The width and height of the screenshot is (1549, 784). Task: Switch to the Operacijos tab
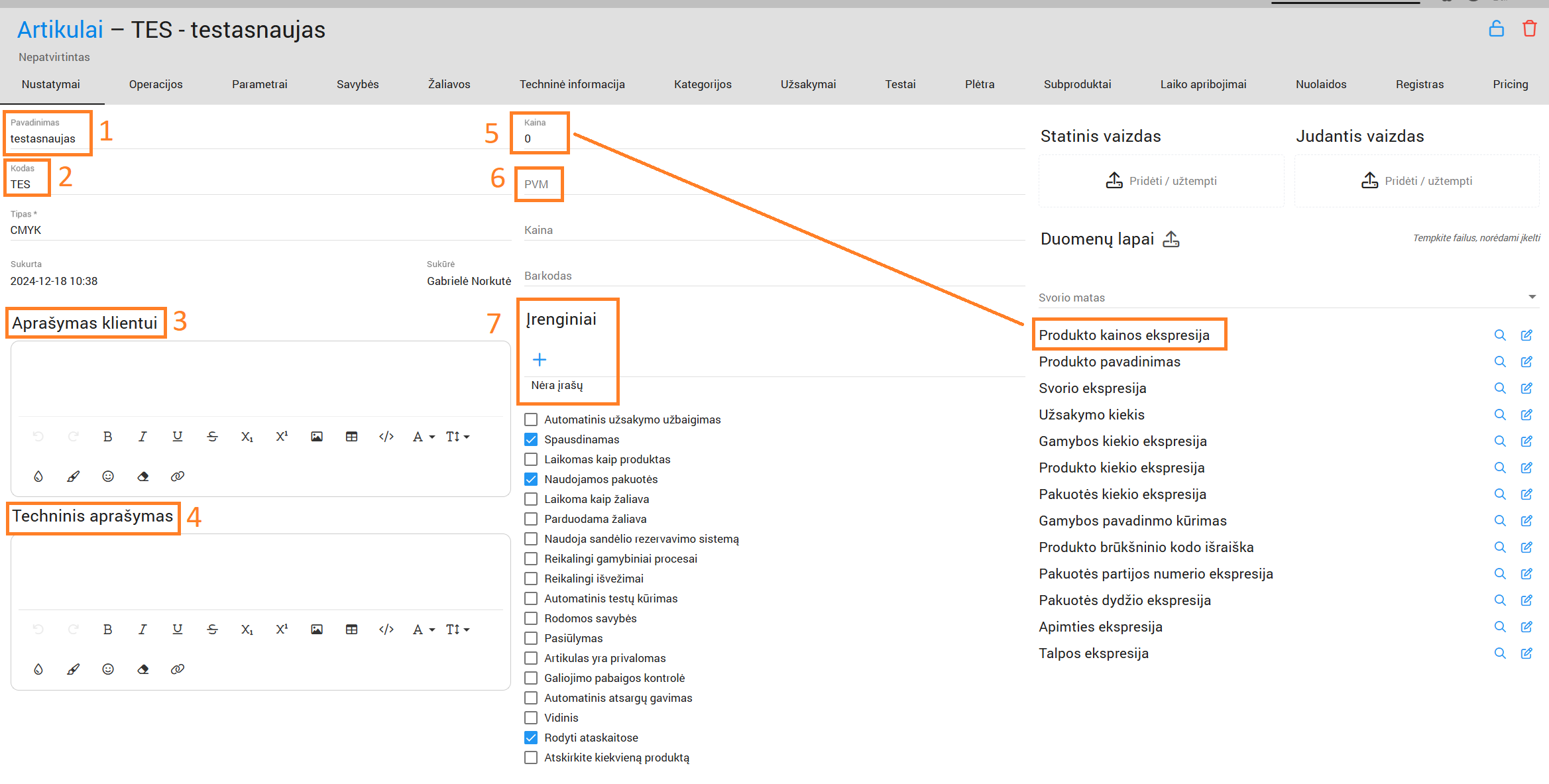click(156, 84)
